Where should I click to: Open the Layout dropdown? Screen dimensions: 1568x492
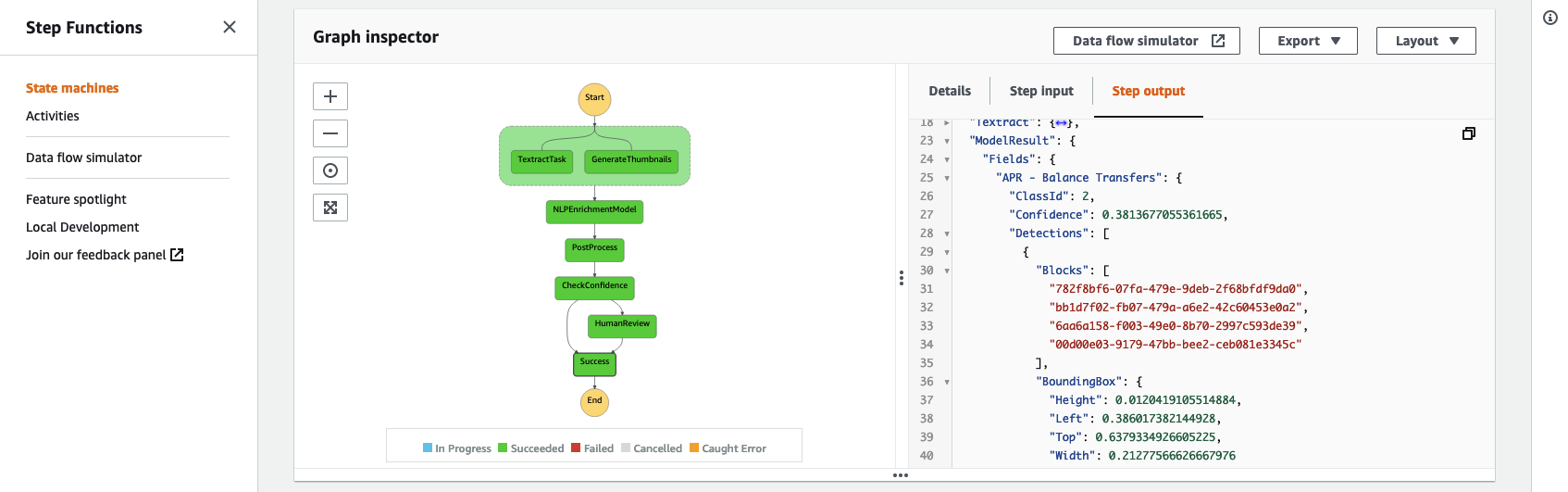pyautogui.click(x=1425, y=41)
